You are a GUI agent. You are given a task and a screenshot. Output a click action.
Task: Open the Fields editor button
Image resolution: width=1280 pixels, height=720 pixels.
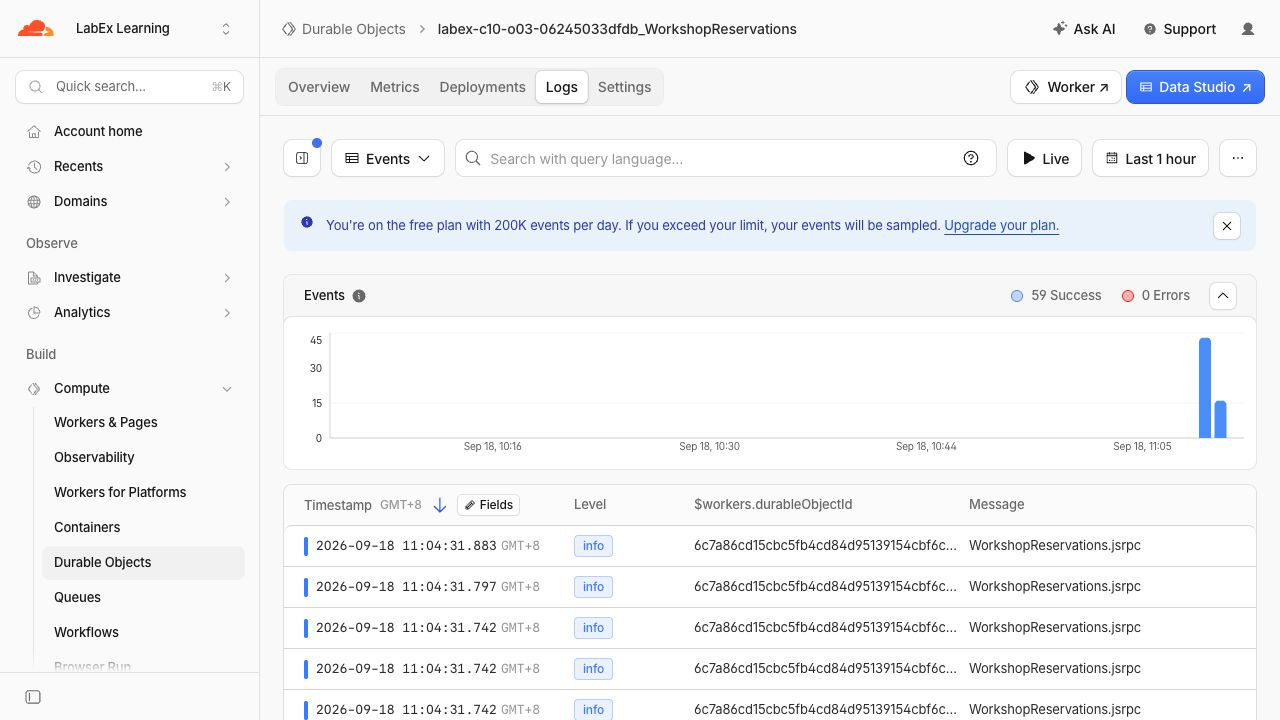(x=488, y=505)
